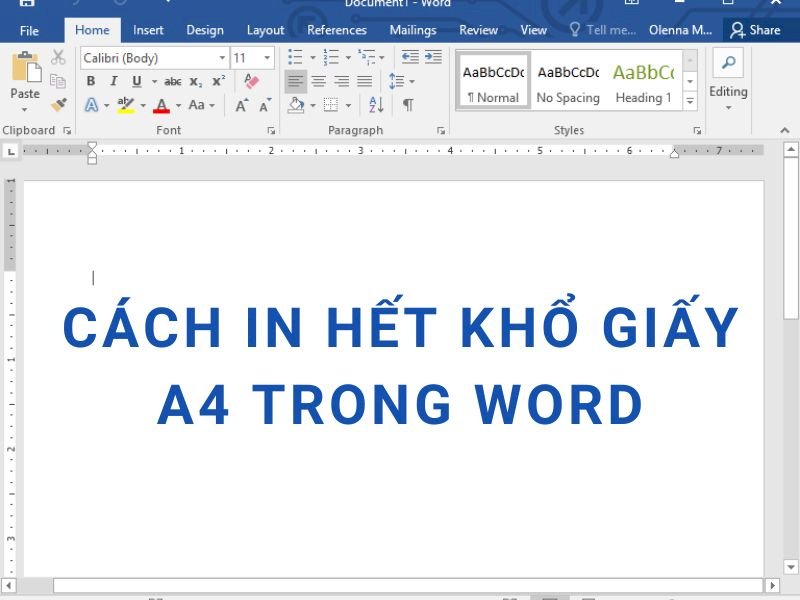
Task: Open Find via Editing magnifier icon
Action: tap(728, 63)
